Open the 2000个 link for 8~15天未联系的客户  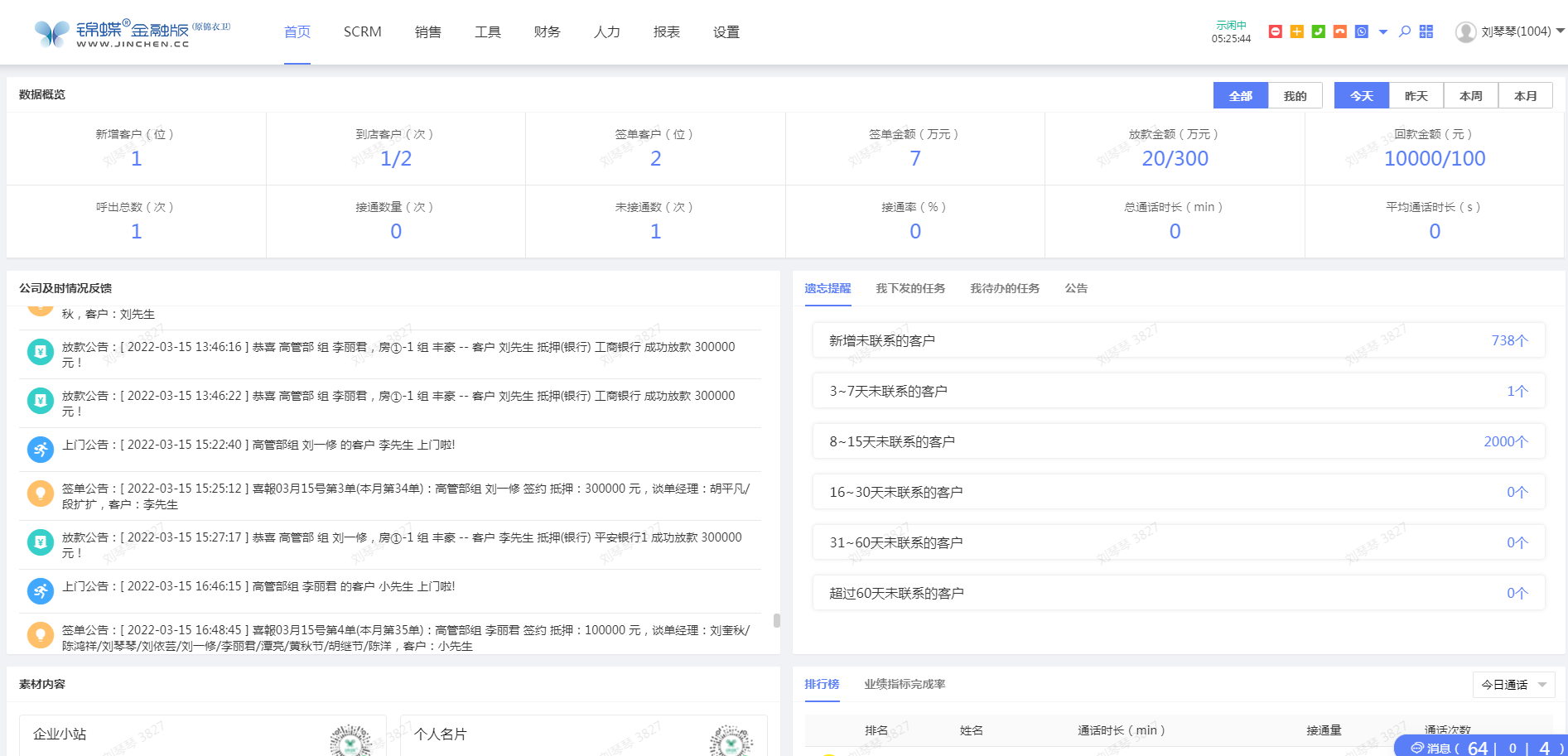coord(1506,441)
